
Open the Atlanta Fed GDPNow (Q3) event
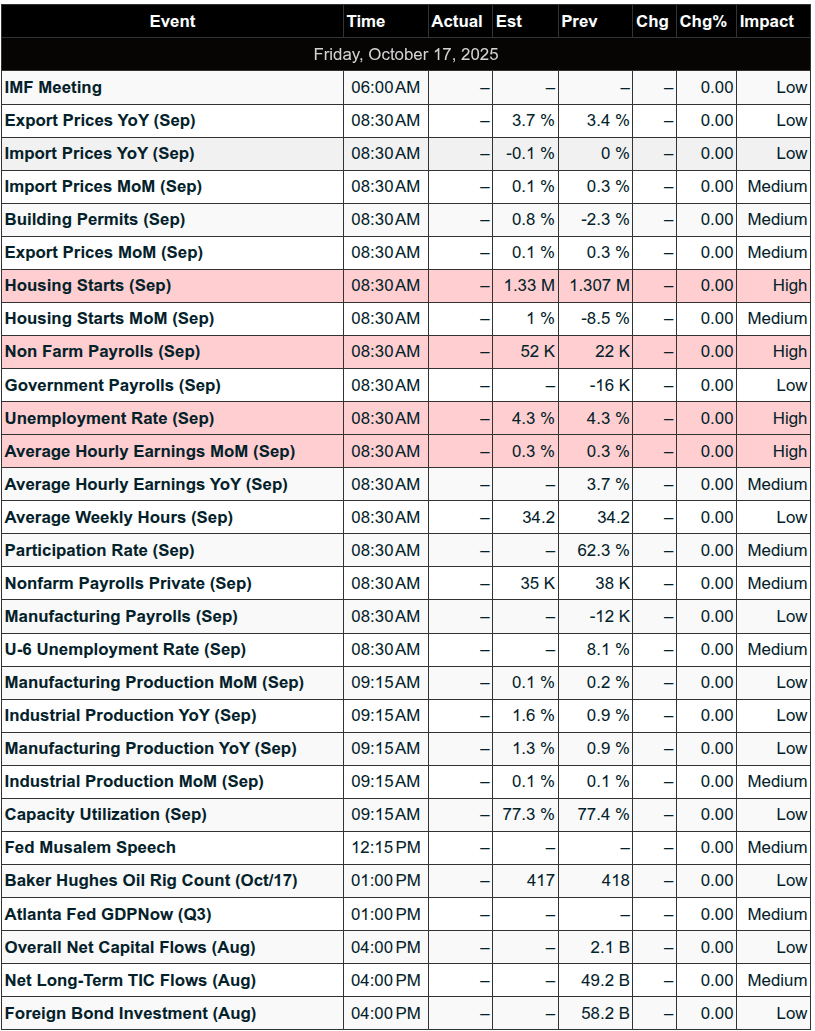pyautogui.click(x=108, y=914)
